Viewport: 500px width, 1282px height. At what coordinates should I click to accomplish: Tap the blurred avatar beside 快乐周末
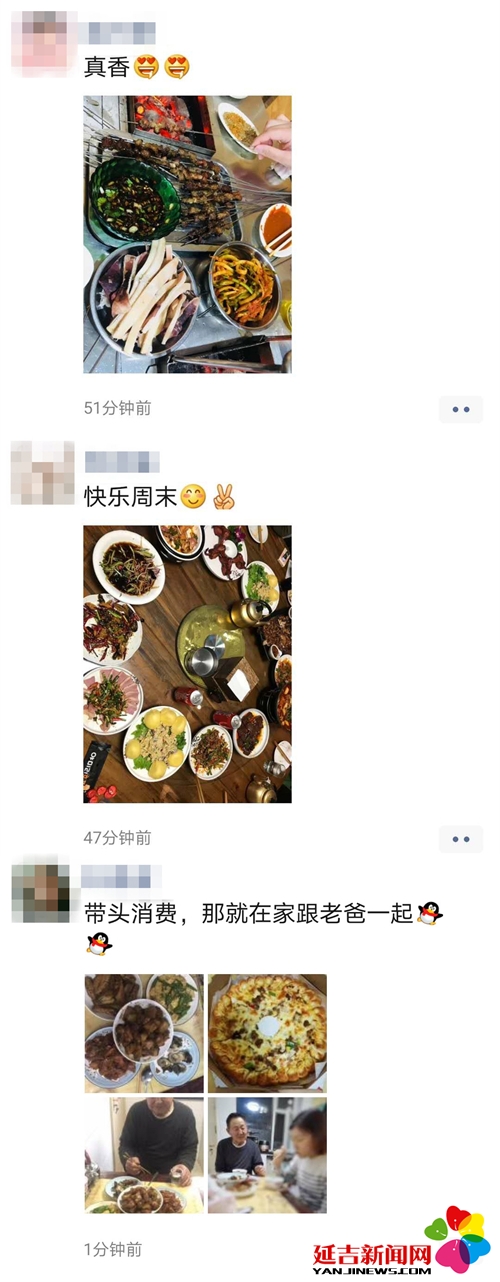[x=42, y=472]
